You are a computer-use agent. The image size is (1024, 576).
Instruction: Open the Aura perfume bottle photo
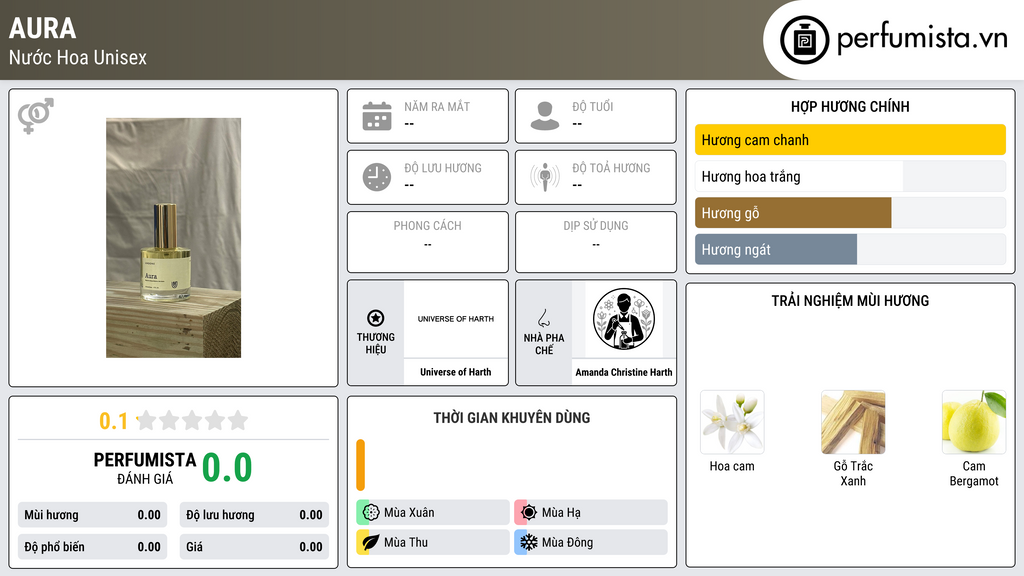point(174,238)
